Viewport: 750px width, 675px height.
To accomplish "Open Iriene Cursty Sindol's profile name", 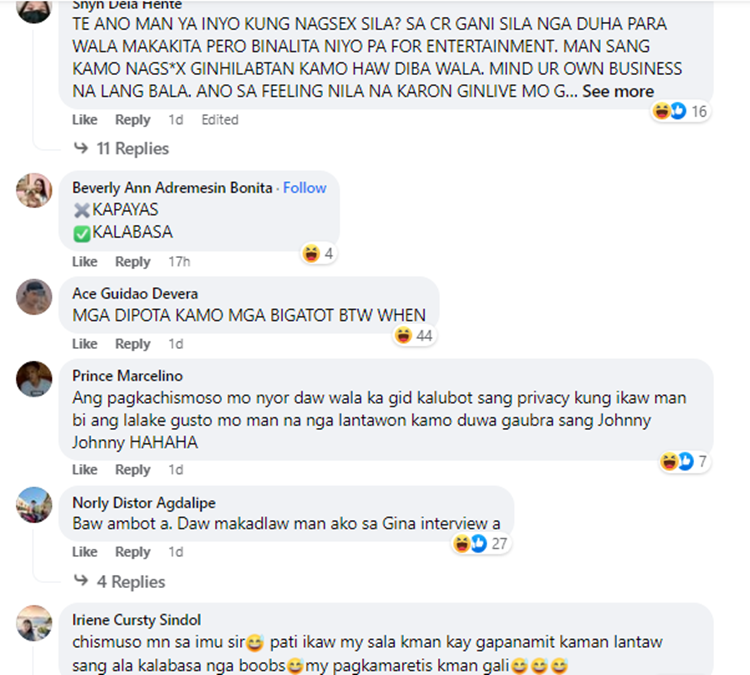I will pos(136,620).
